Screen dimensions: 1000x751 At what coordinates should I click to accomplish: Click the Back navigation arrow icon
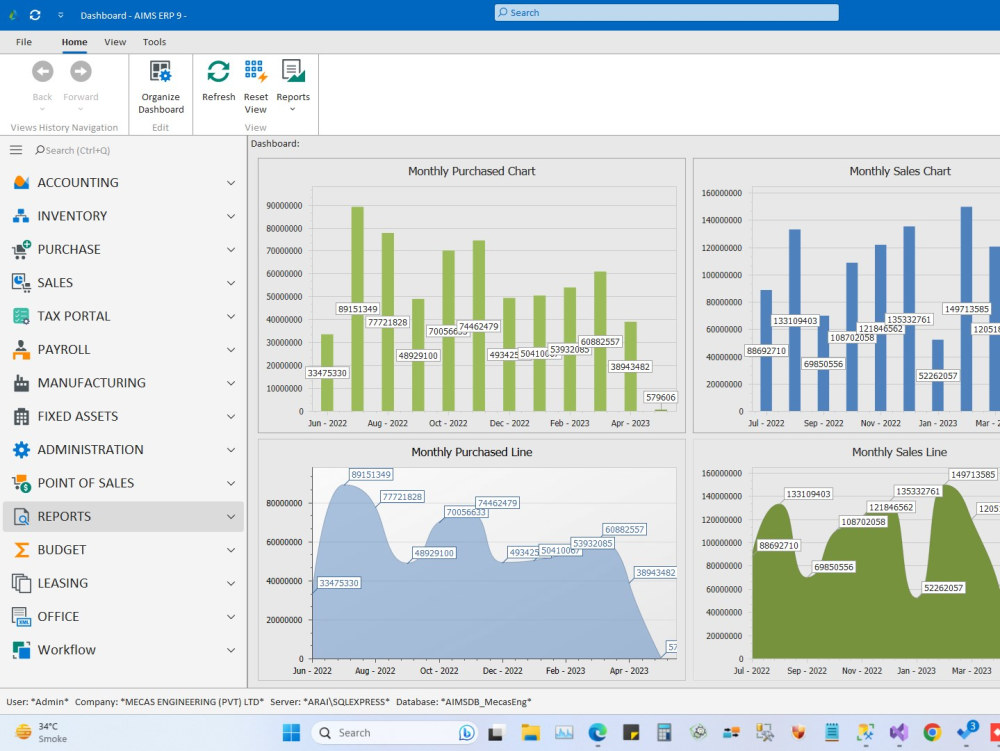tap(43, 71)
